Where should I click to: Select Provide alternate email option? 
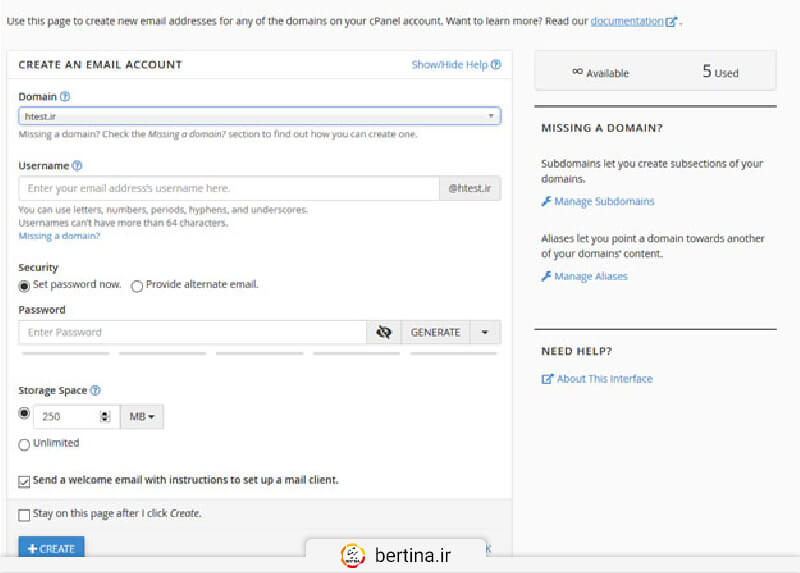(137, 285)
